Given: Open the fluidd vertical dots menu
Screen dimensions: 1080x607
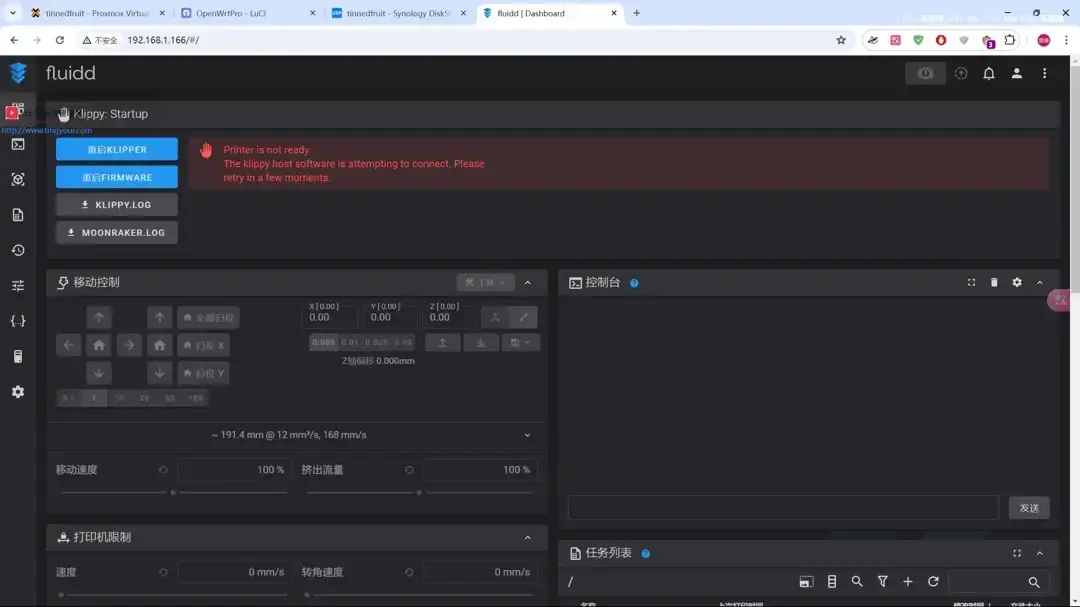Looking at the screenshot, I should (1044, 73).
